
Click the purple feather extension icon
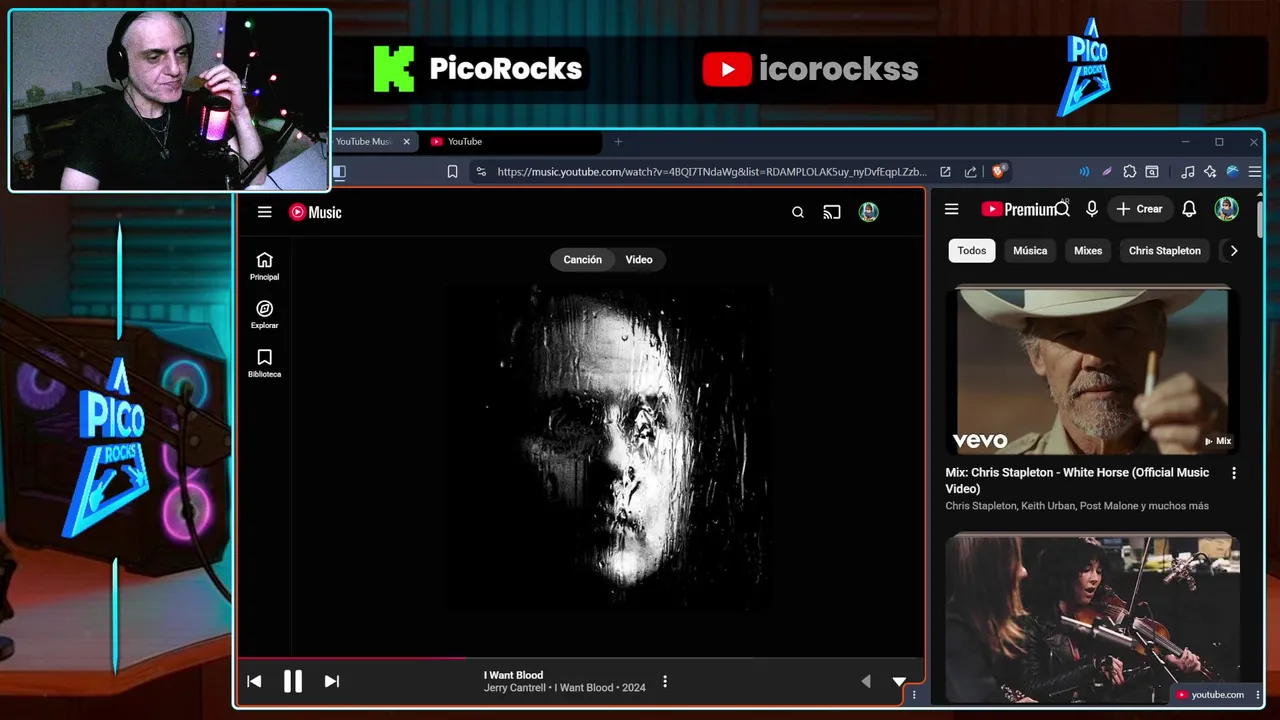(1106, 172)
